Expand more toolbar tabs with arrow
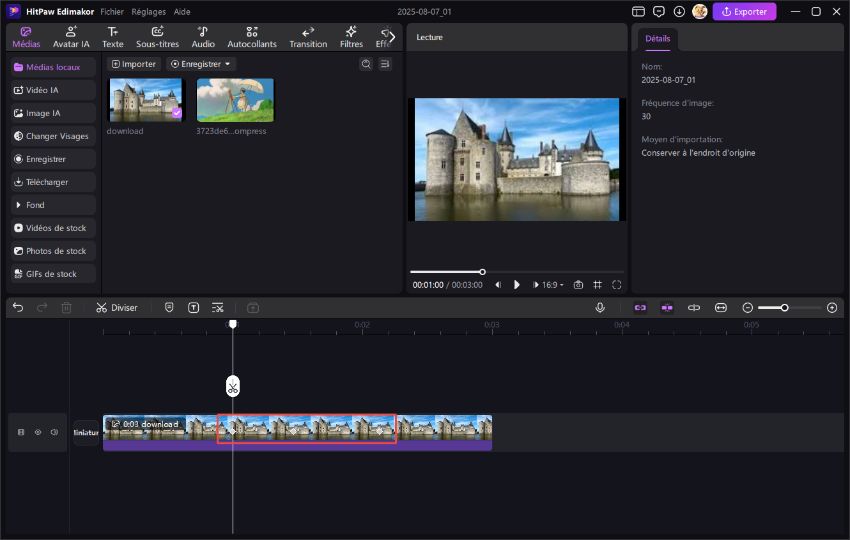 tap(392, 37)
